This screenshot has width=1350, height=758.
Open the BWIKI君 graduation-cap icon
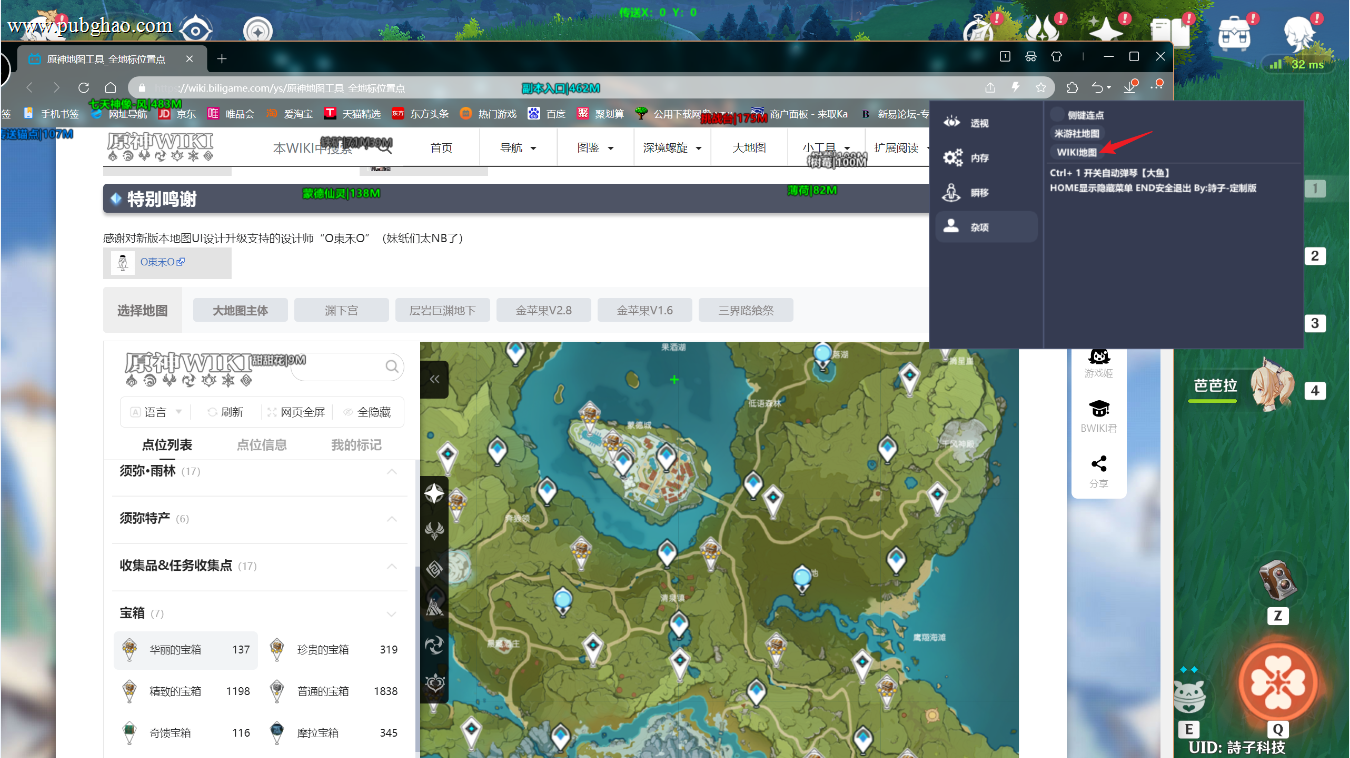pos(1099,415)
